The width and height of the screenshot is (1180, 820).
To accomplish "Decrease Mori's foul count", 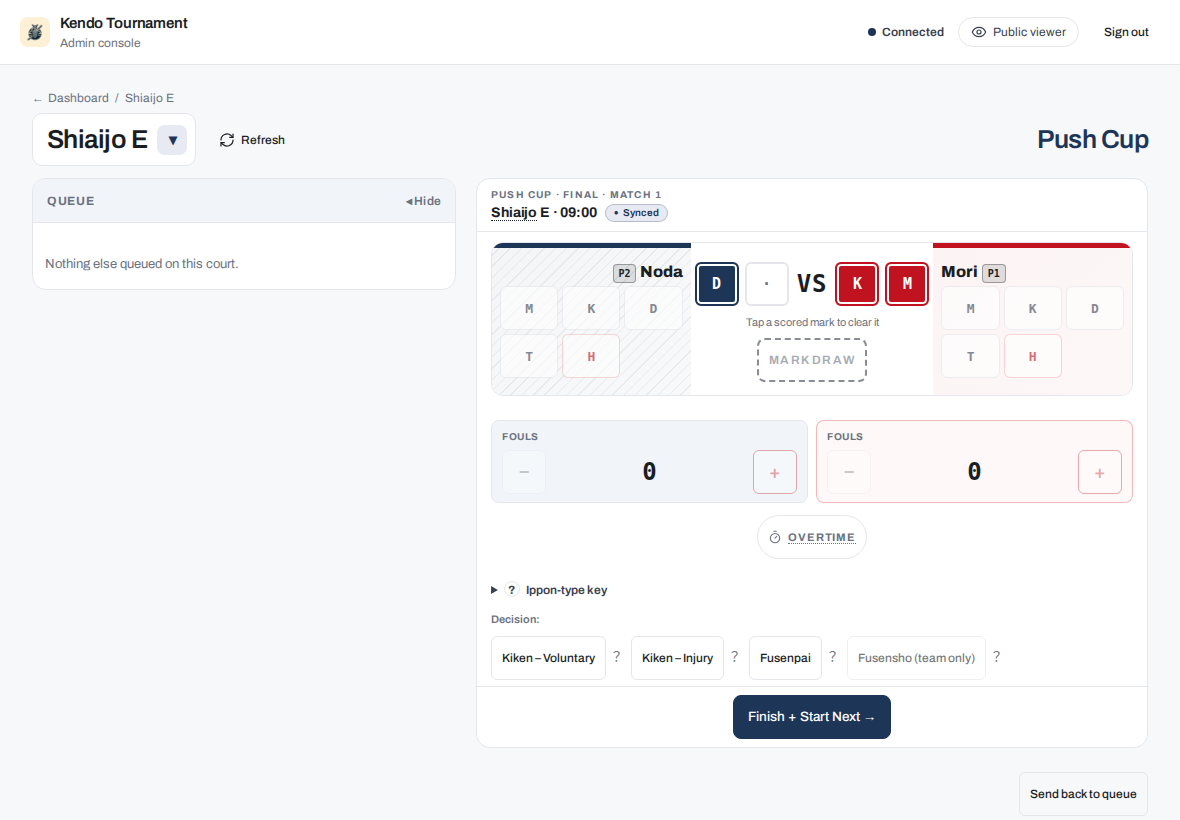I will (849, 472).
